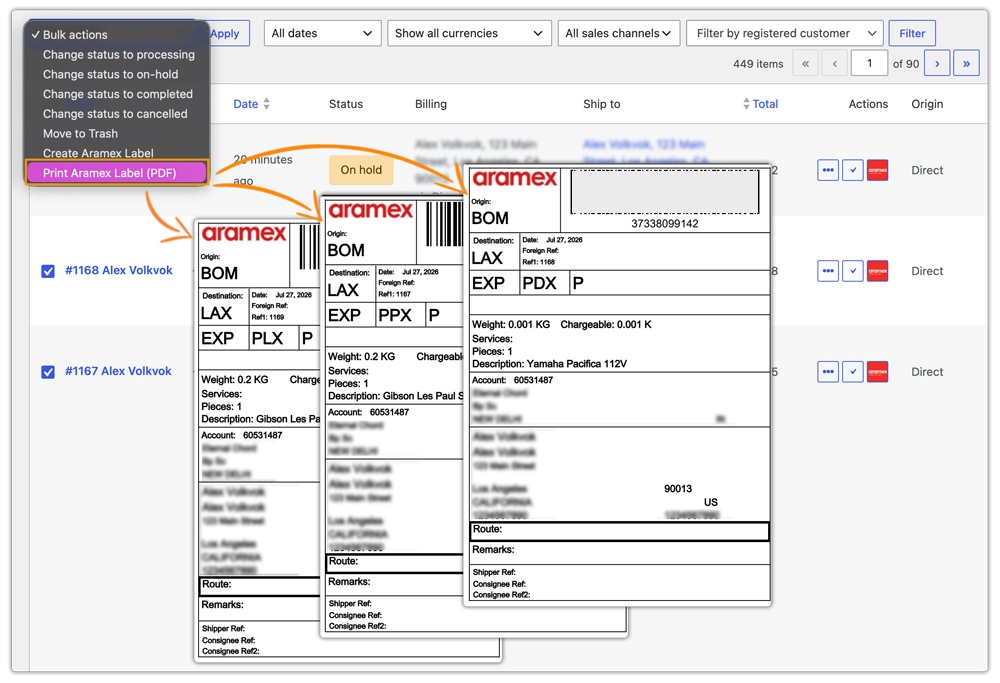This screenshot has width=1000, height=683.
Task: Open Show all currencies dropdown
Action: [x=469, y=33]
